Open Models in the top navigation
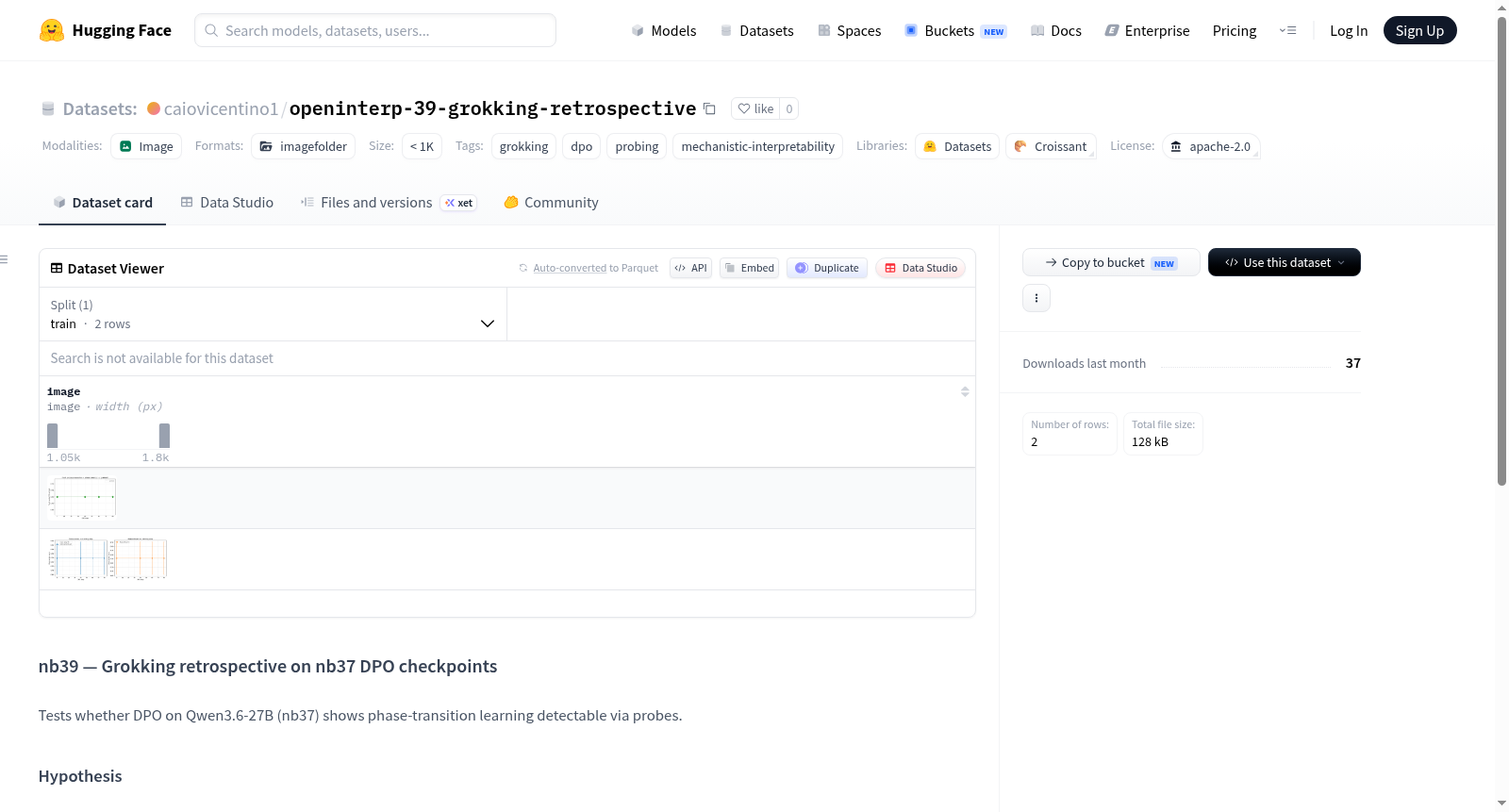 [x=664, y=30]
